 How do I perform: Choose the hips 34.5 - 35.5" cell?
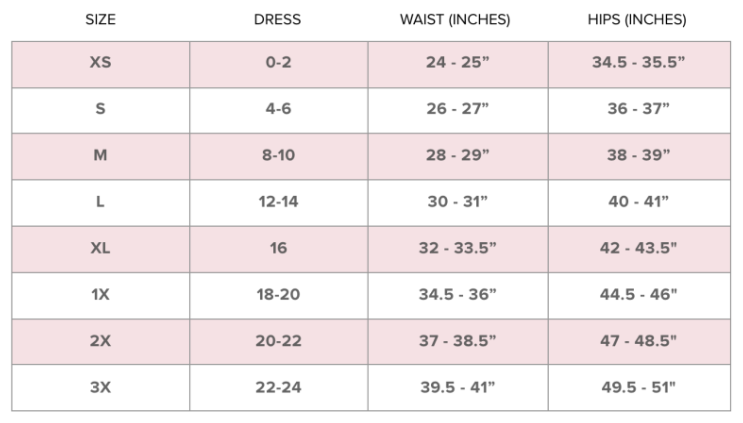click(638, 63)
